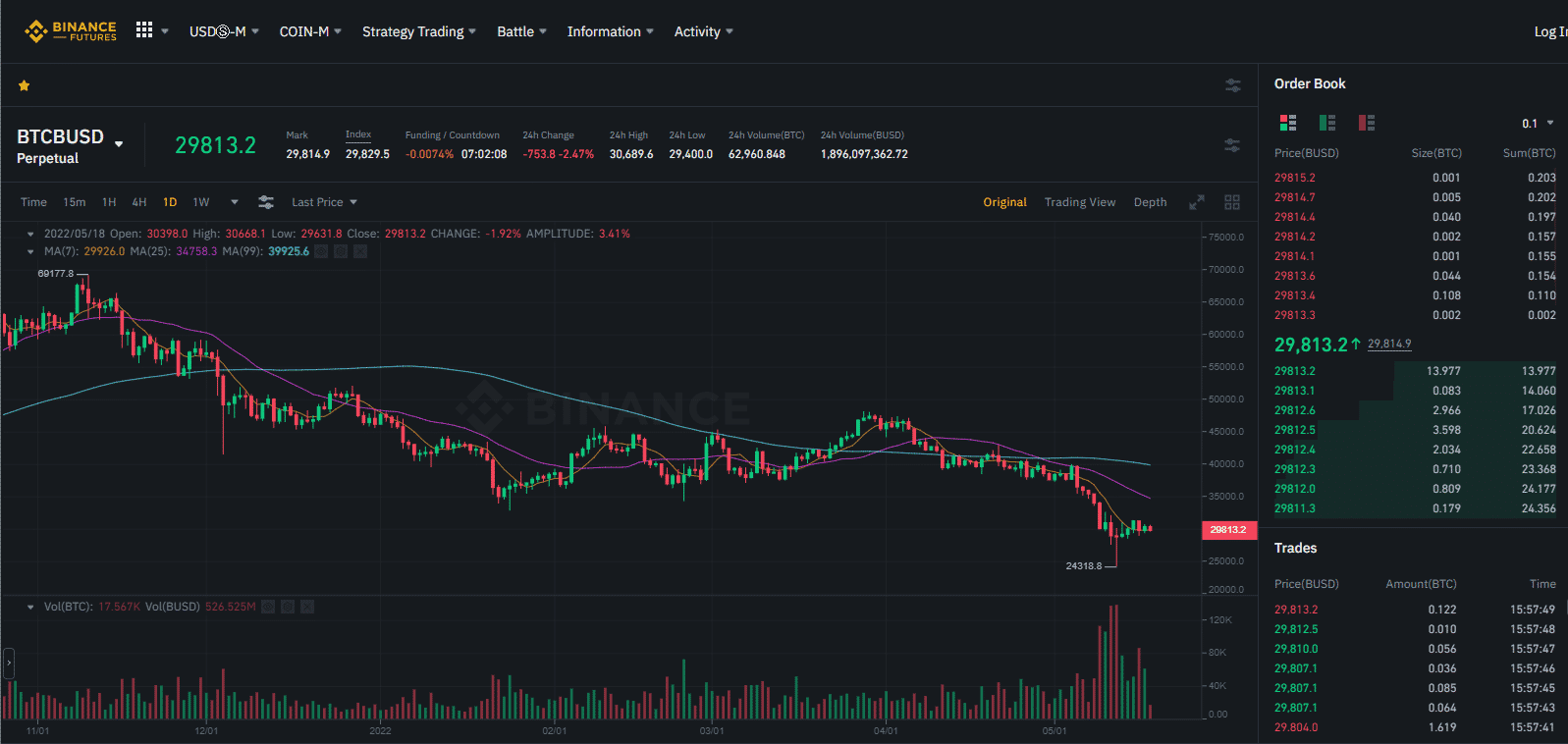
Task: Toggle the favorite star for this pair
Action: [24, 85]
